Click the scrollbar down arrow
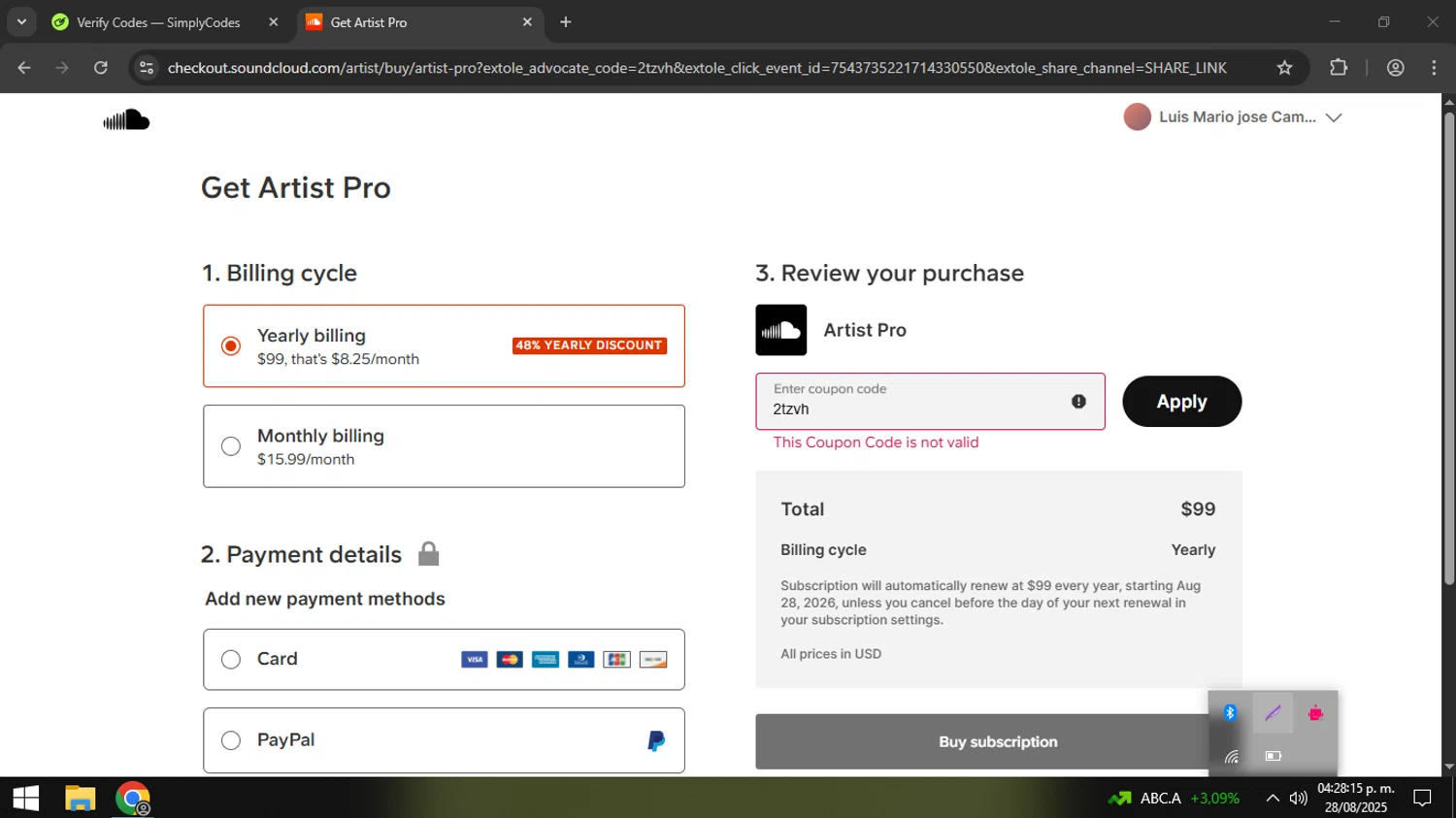The image size is (1456, 818). (1448, 767)
